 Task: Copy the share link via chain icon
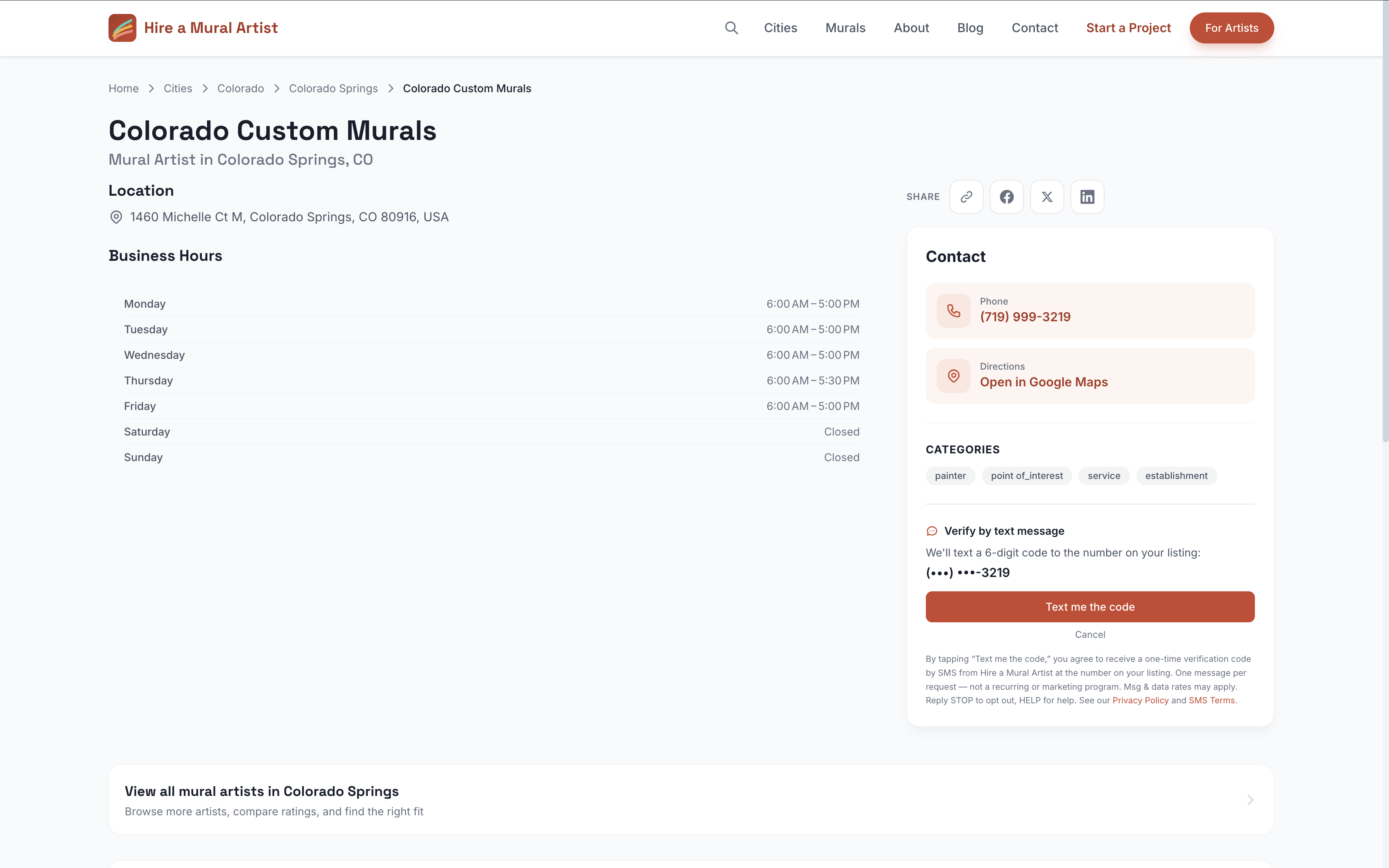[x=967, y=197]
